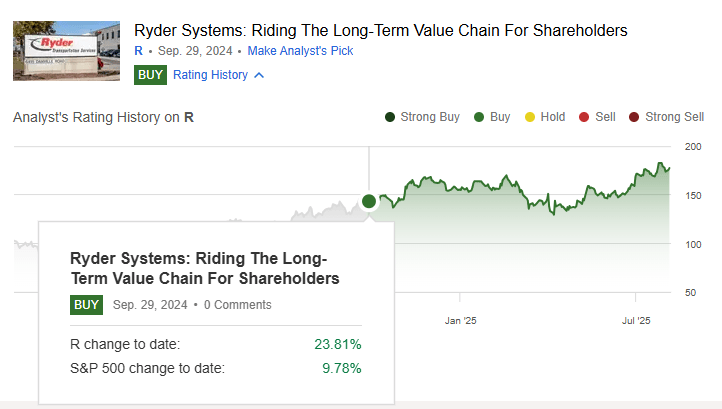Click the 23.81% R change value
722x409 pixels.
tap(338, 344)
